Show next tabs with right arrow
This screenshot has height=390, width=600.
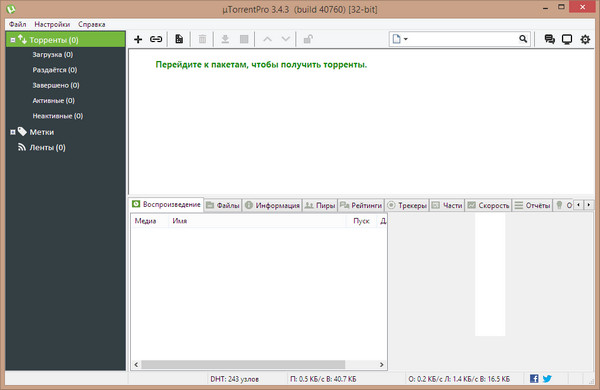(589, 205)
